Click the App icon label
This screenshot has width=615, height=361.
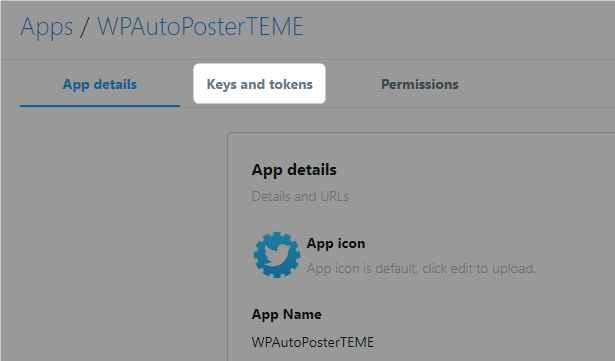336,243
